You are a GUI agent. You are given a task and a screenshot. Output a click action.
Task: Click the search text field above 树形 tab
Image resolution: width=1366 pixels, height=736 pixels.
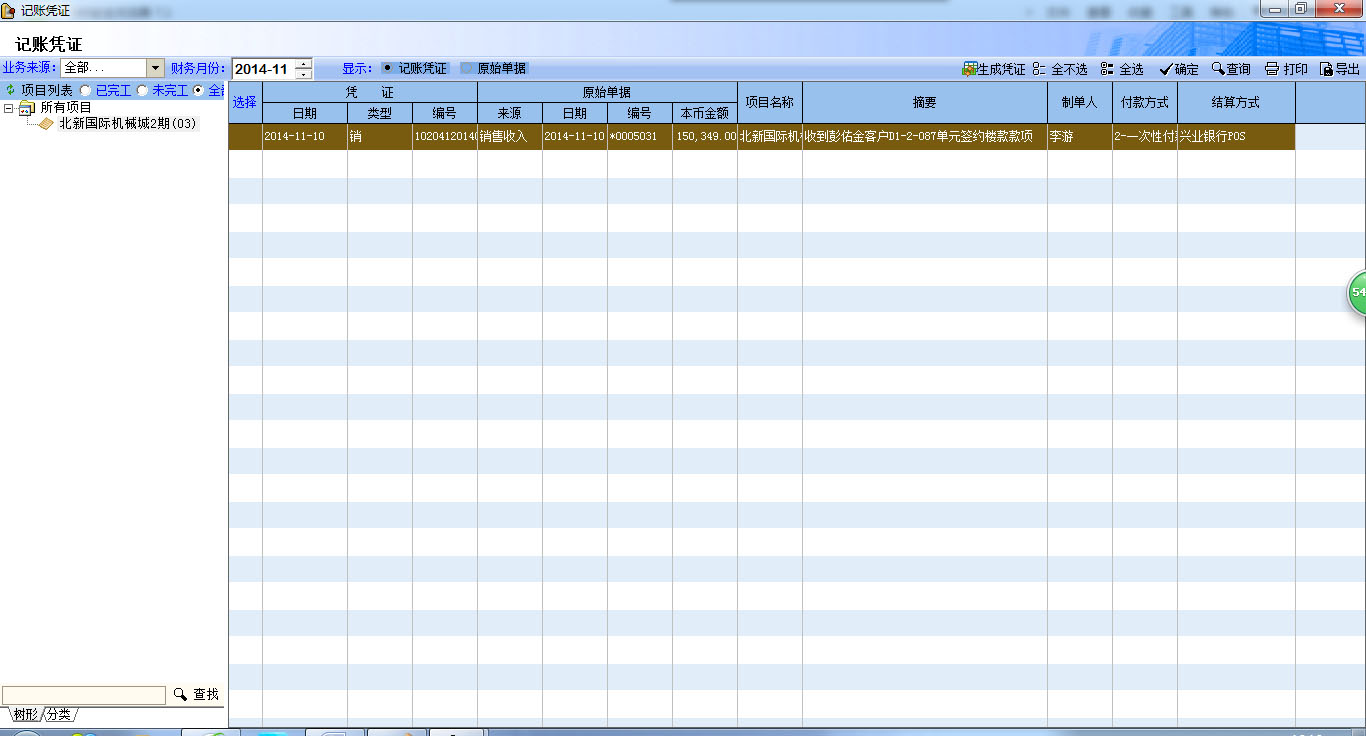click(84, 695)
